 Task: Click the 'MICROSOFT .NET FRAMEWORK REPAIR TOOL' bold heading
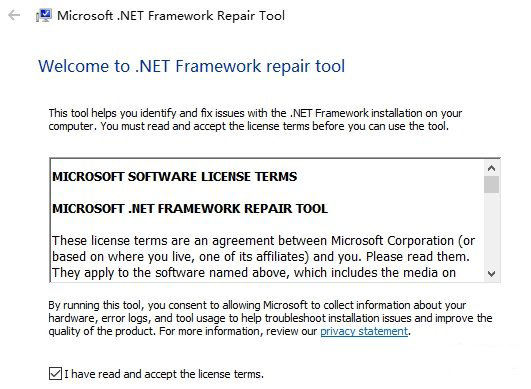[190, 209]
